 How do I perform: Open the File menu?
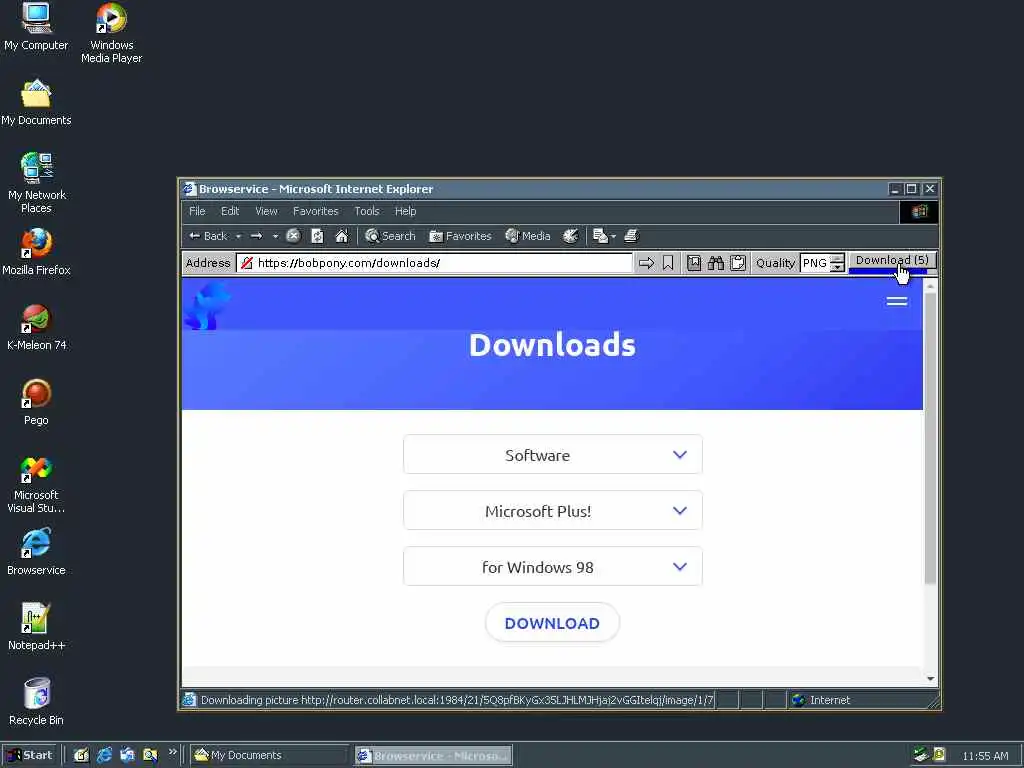pyautogui.click(x=197, y=212)
